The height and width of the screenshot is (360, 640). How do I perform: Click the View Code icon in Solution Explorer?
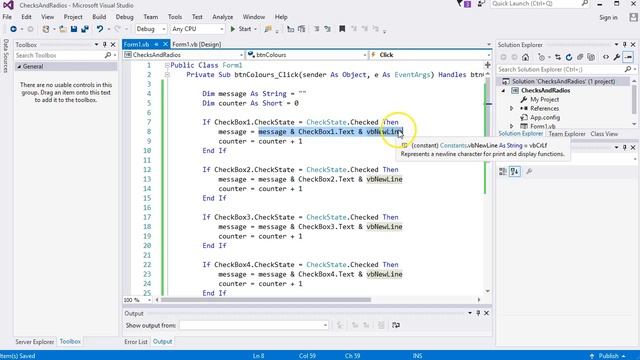[x=606, y=57]
